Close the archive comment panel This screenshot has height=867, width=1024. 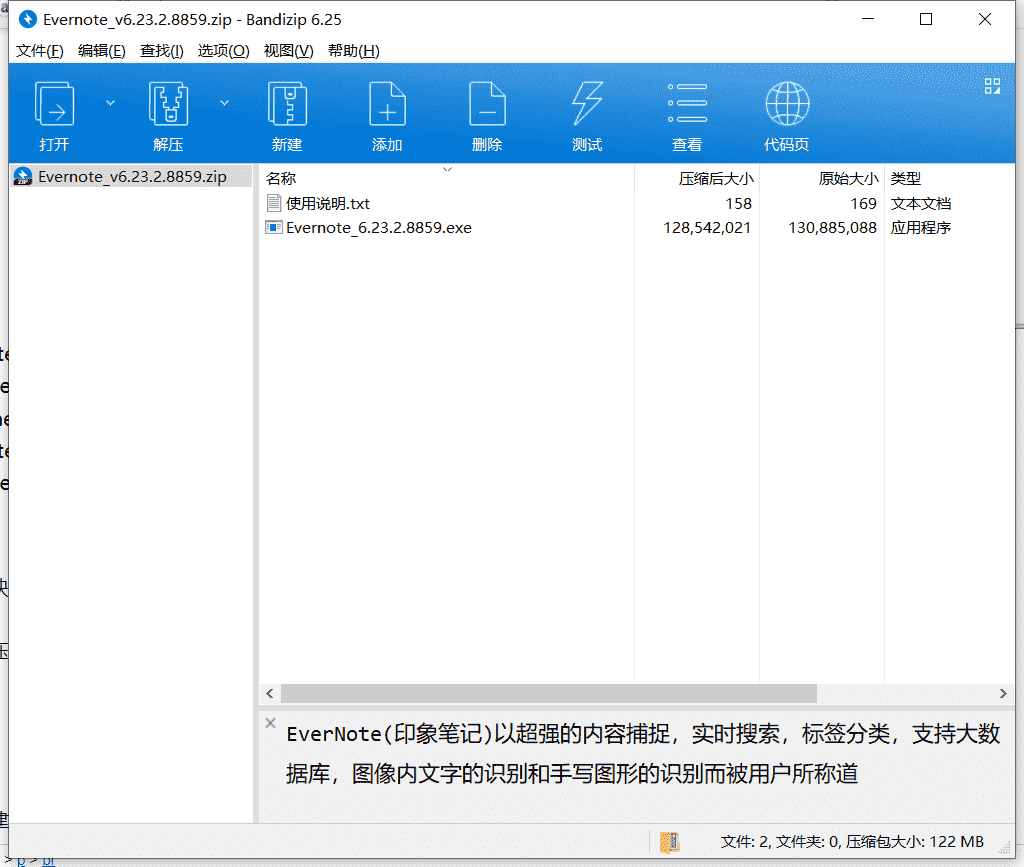pos(270,723)
